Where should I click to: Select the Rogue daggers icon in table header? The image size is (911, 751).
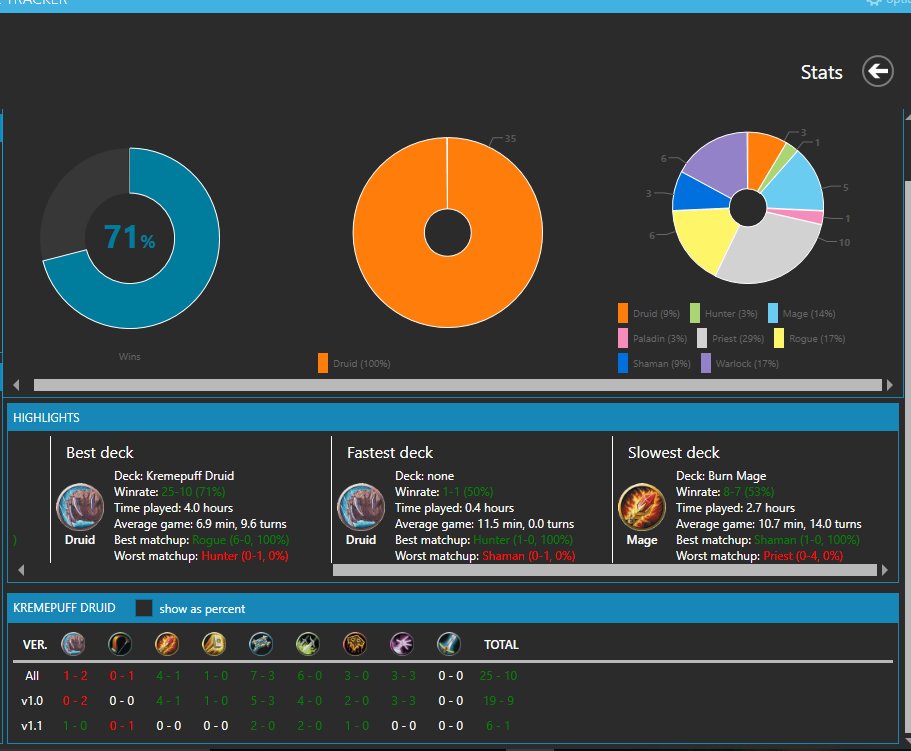pyautogui.click(x=308, y=644)
